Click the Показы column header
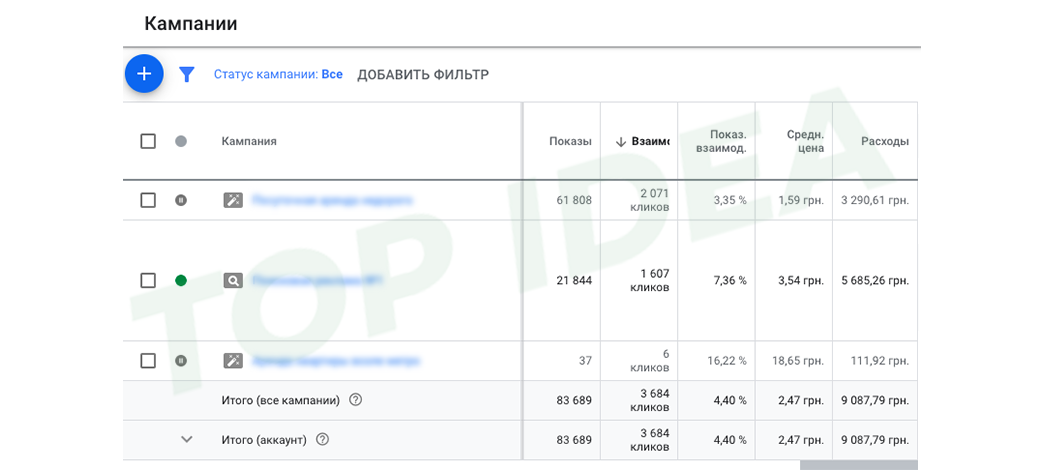The height and width of the screenshot is (470, 1043). point(570,141)
